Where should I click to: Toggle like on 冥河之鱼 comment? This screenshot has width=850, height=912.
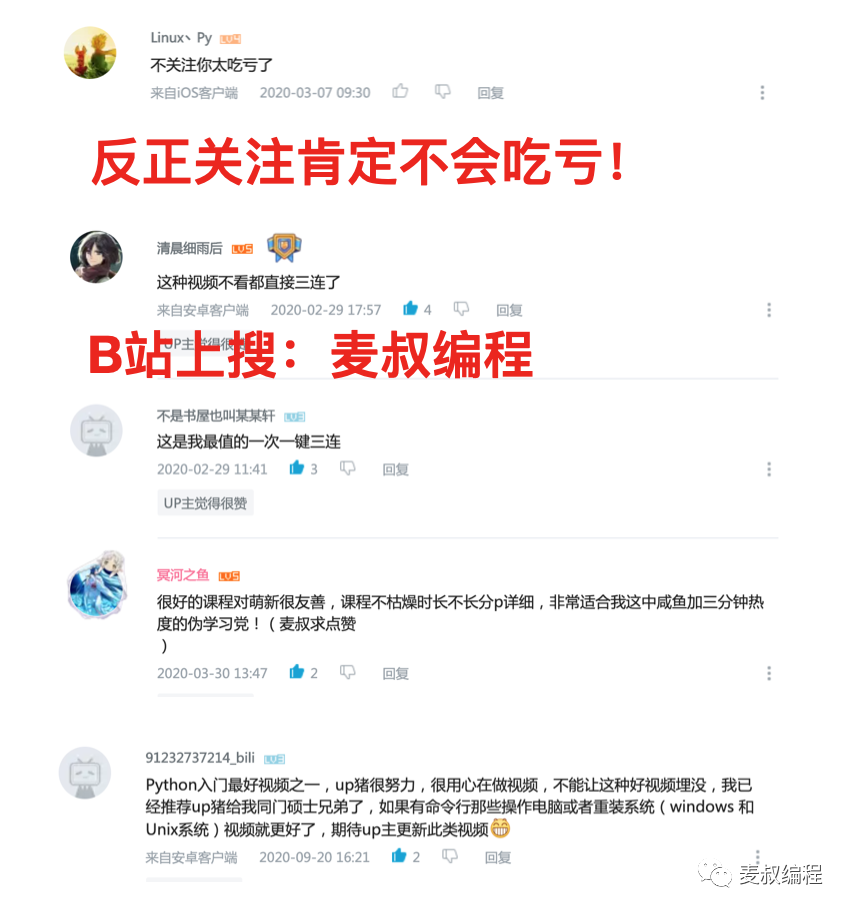point(297,672)
